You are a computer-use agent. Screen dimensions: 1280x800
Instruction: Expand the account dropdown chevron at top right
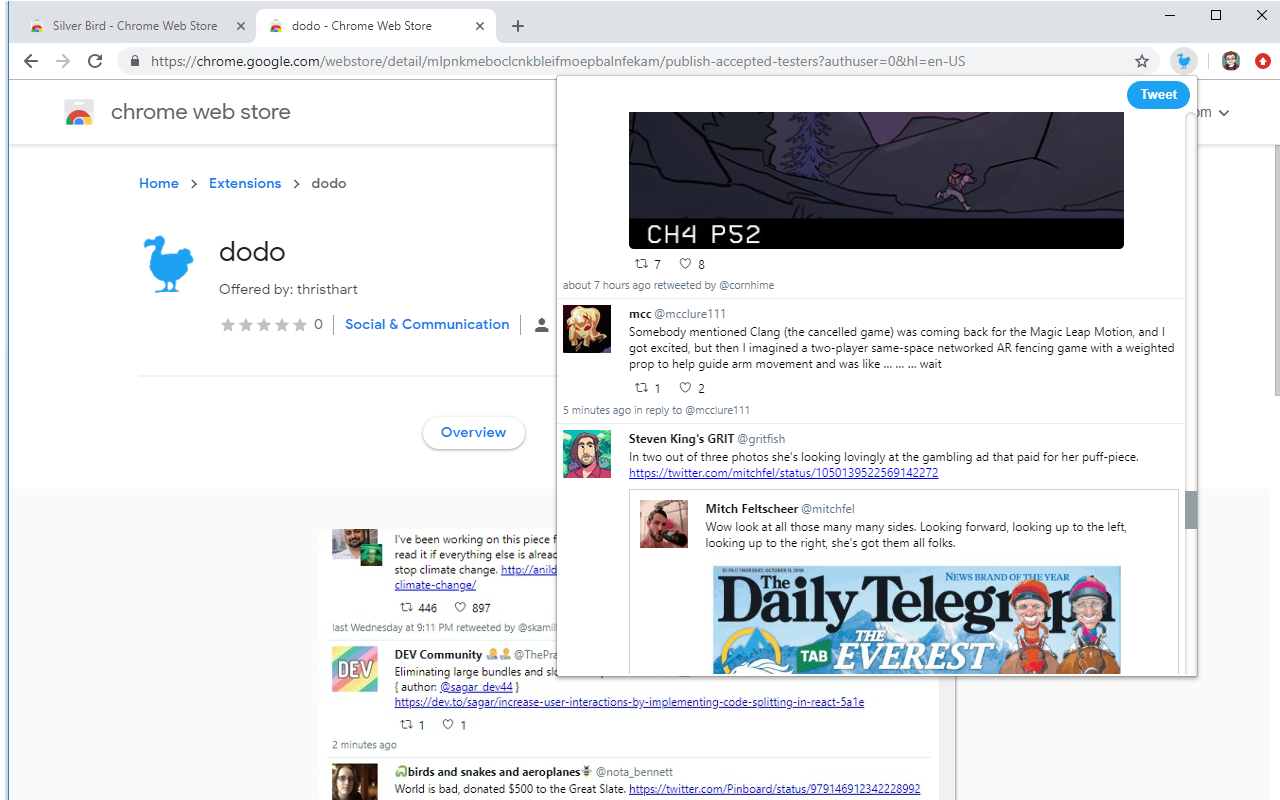coord(1224,112)
